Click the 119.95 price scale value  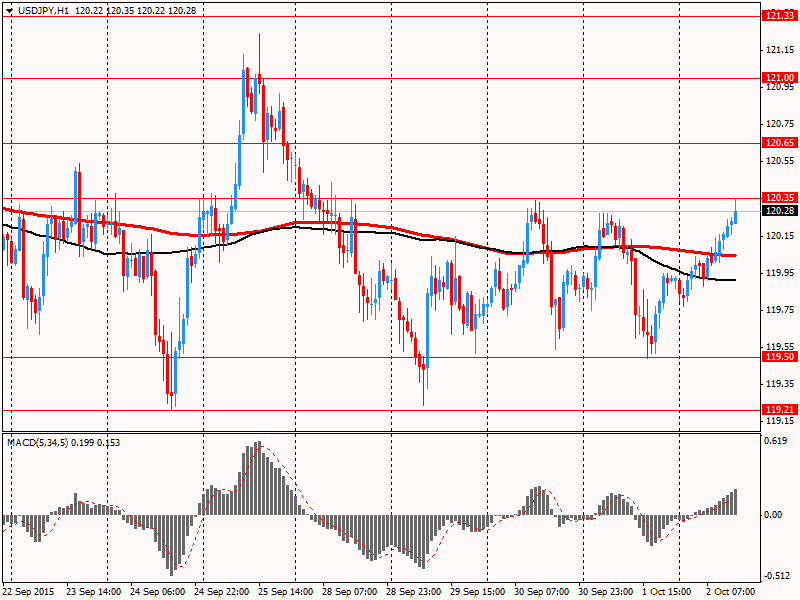(x=780, y=273)
